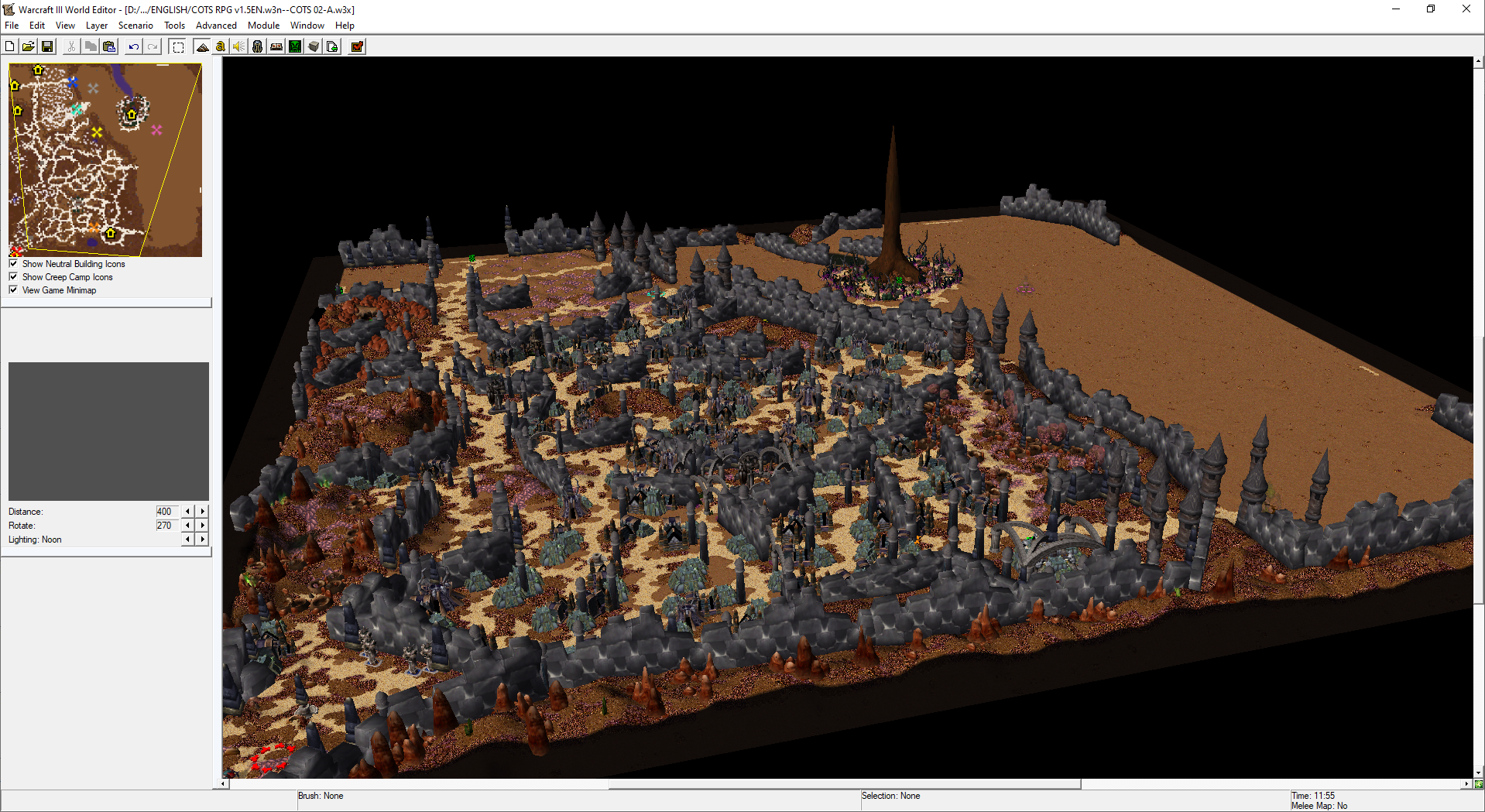The image size is (1485, 812).
Task: Increase Rotate value with right arrow
Action: click(x=203, y=526)
